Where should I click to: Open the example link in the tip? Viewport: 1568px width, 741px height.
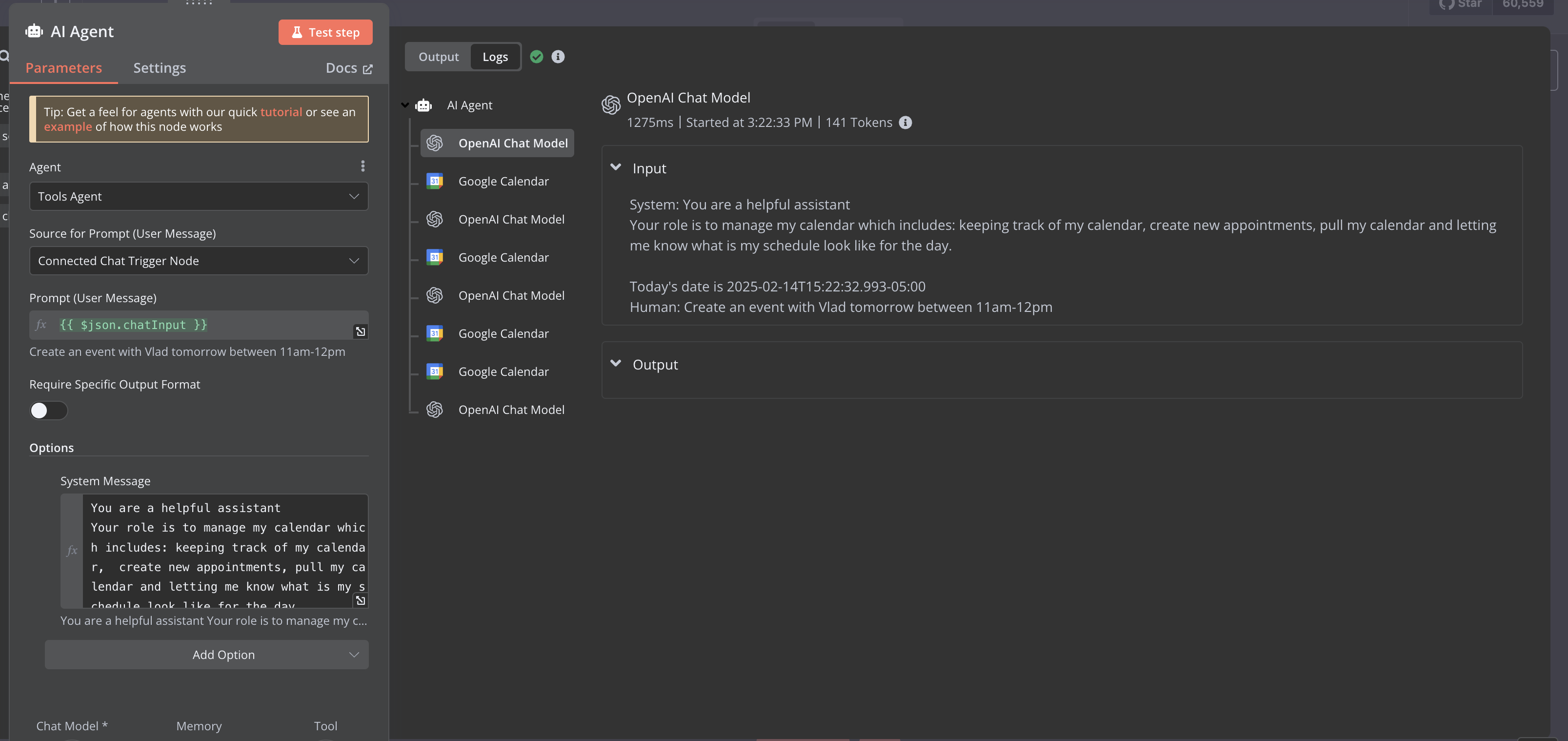(x=67, y=126)
